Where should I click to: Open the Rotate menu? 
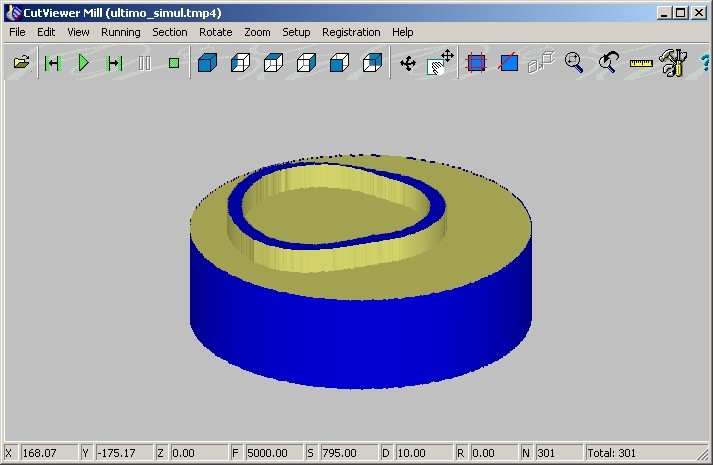pos(216,32)
